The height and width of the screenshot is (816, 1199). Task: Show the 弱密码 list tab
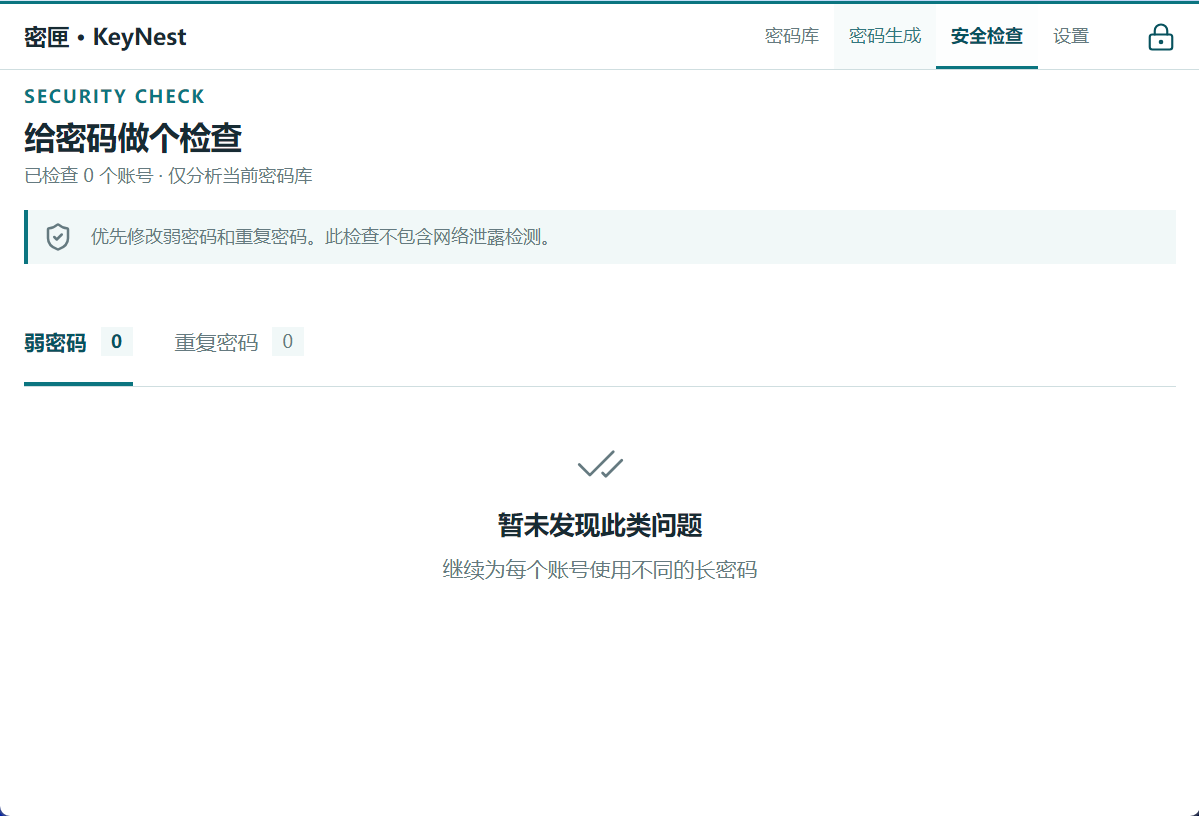click(78, 343)
